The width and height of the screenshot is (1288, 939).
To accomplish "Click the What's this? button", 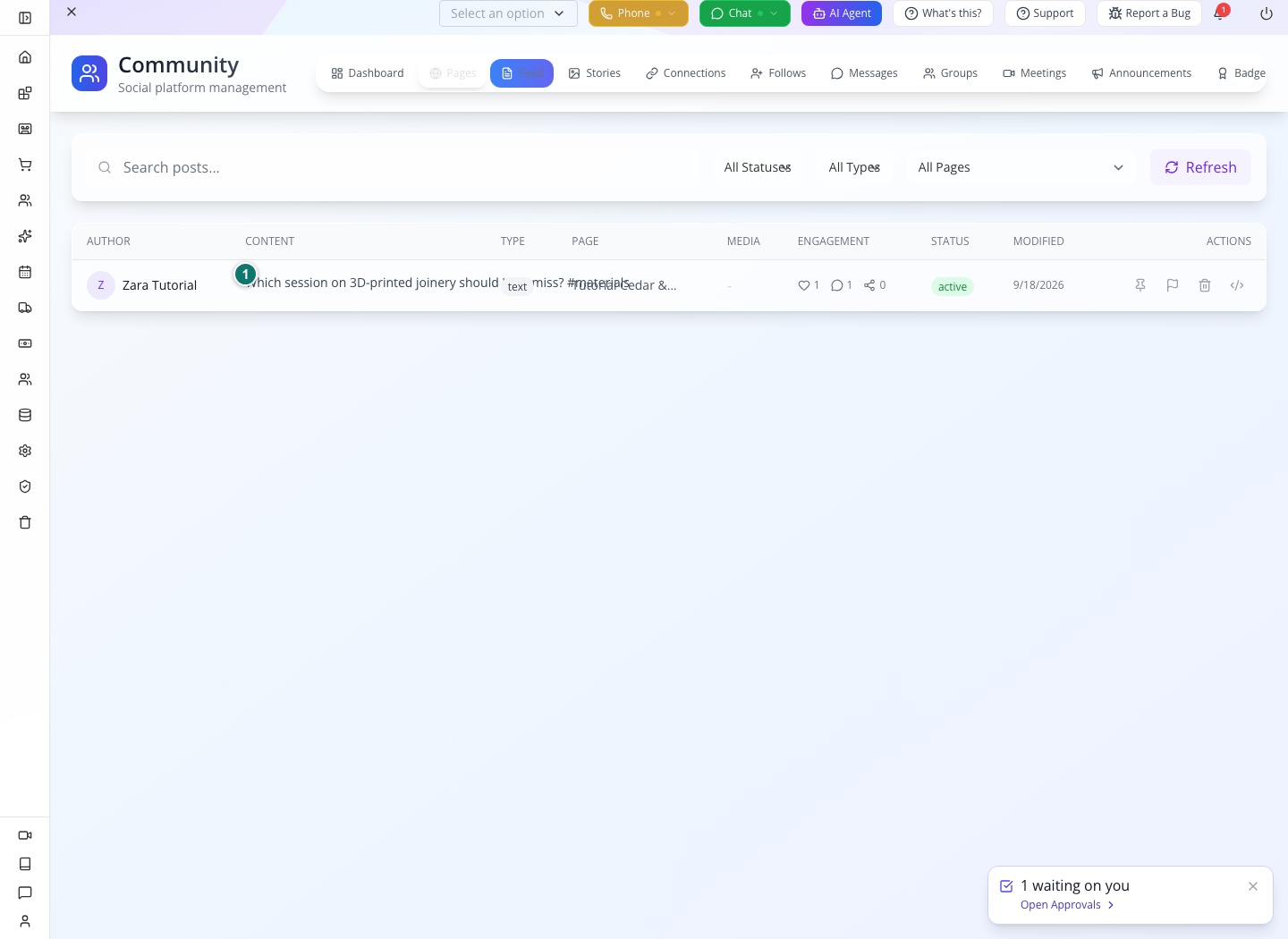I will [943, 13].
